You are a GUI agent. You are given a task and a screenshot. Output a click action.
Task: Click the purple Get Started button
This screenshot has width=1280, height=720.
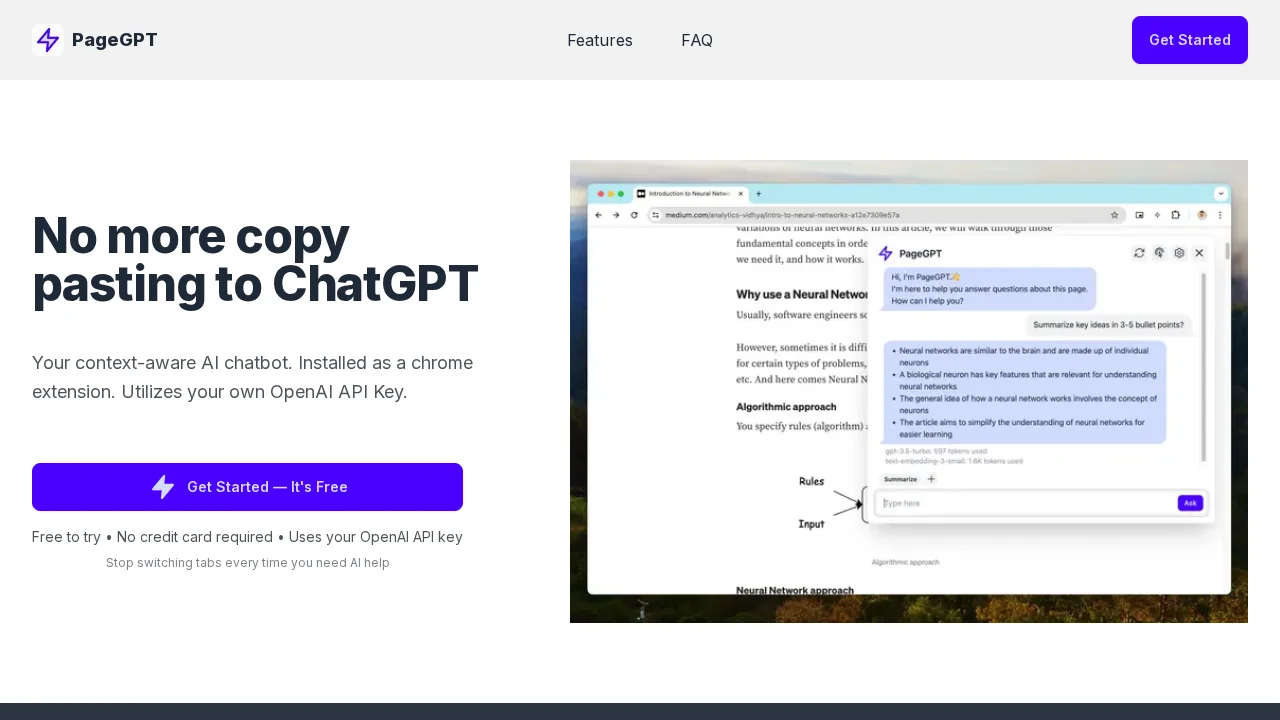point(1190,40)
